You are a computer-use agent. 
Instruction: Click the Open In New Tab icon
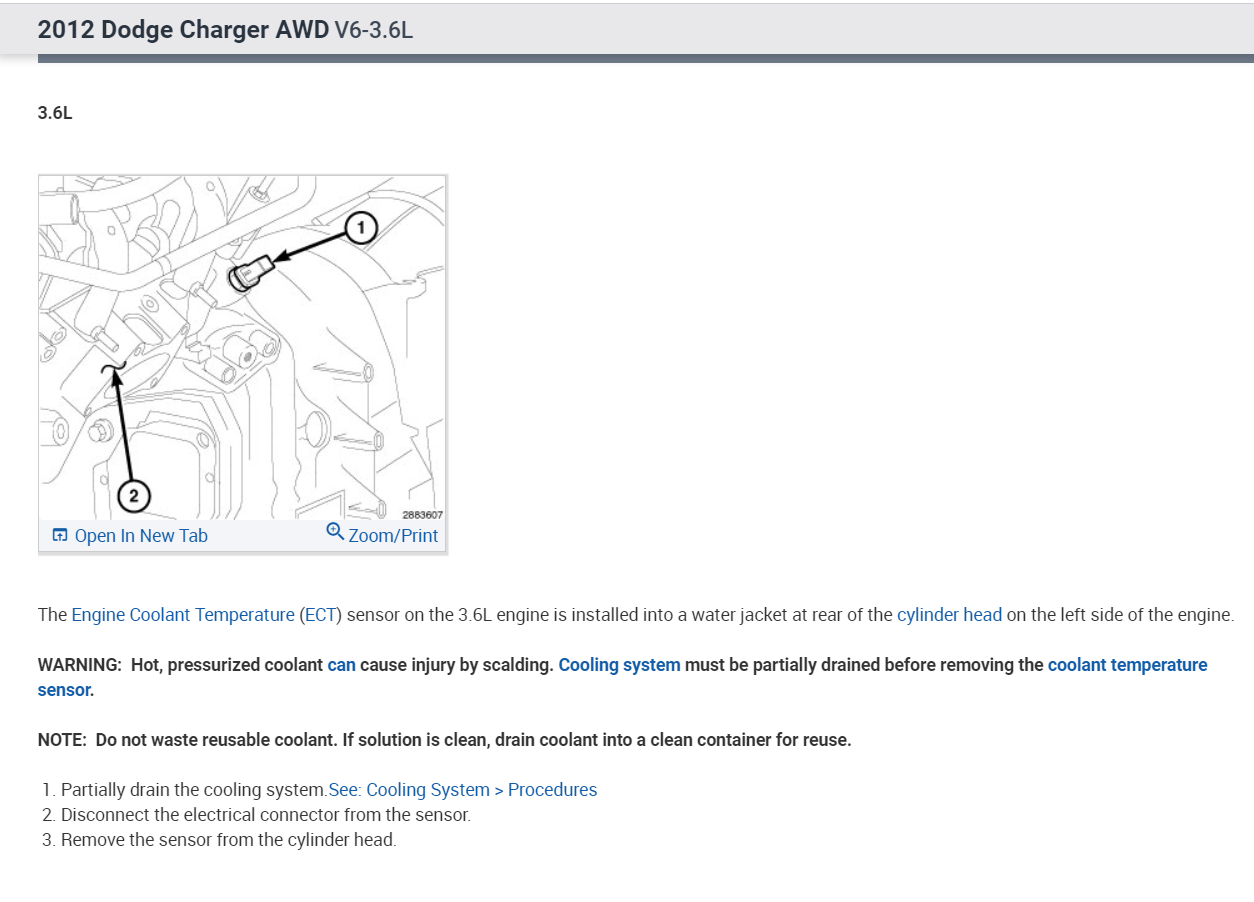(x=60, y=535)
